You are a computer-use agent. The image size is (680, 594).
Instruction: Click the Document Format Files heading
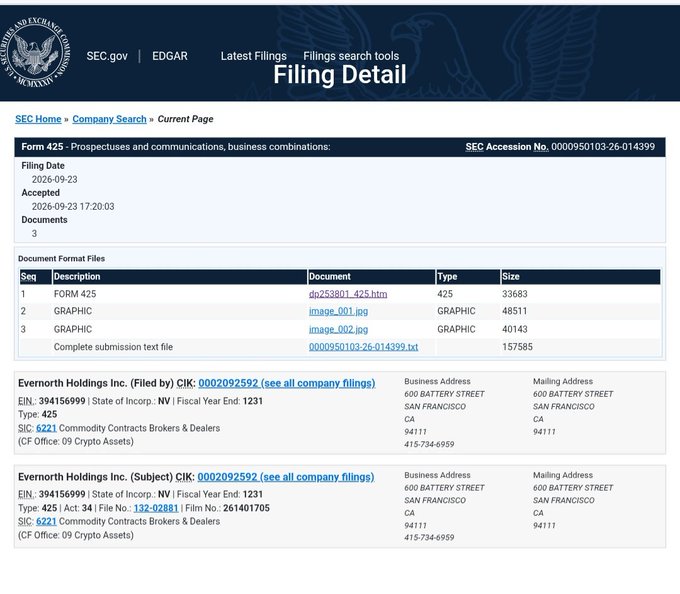[62, 259]
